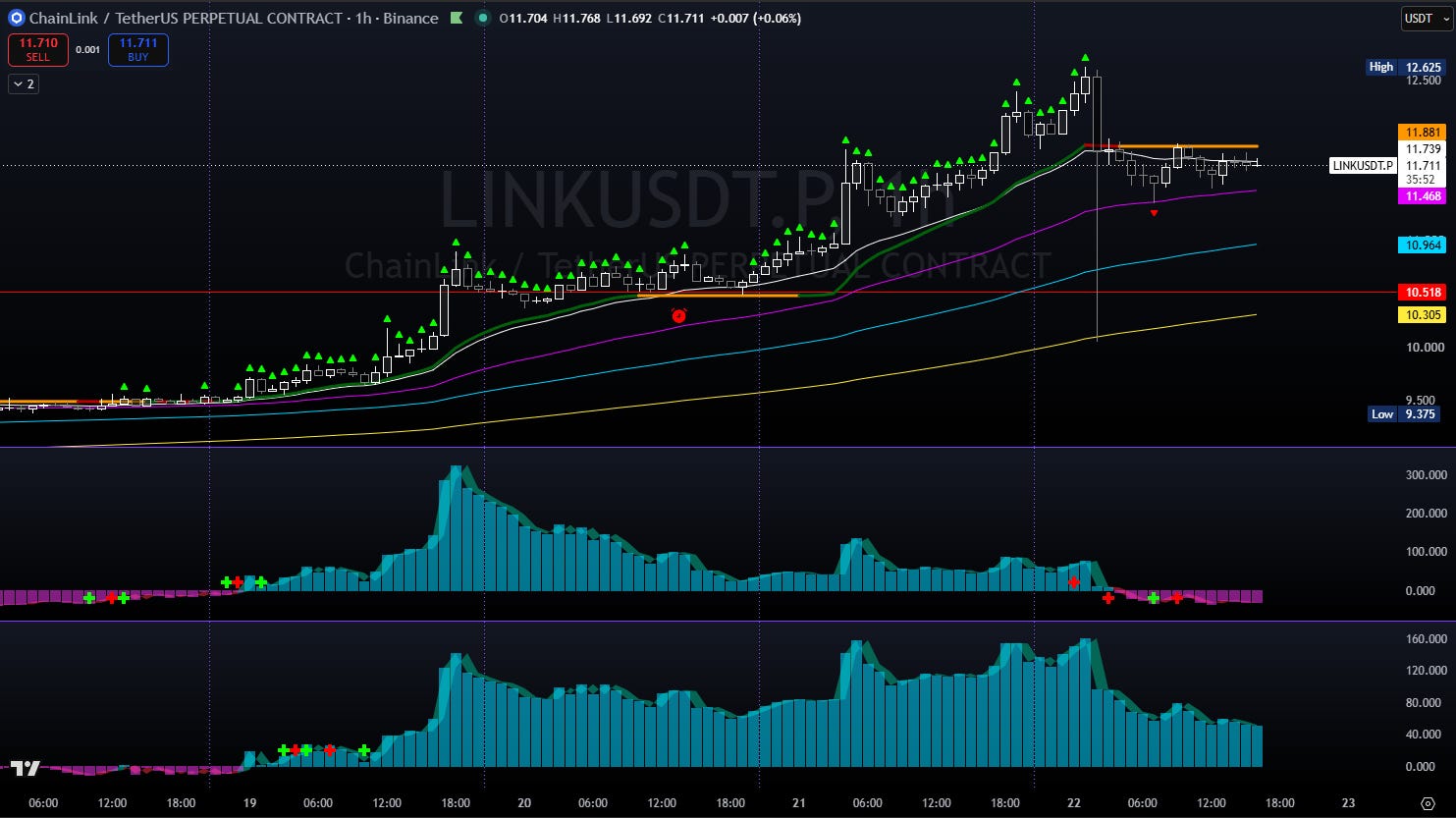Click the 80.000 indicator scale label

(x=1426, y=703)
